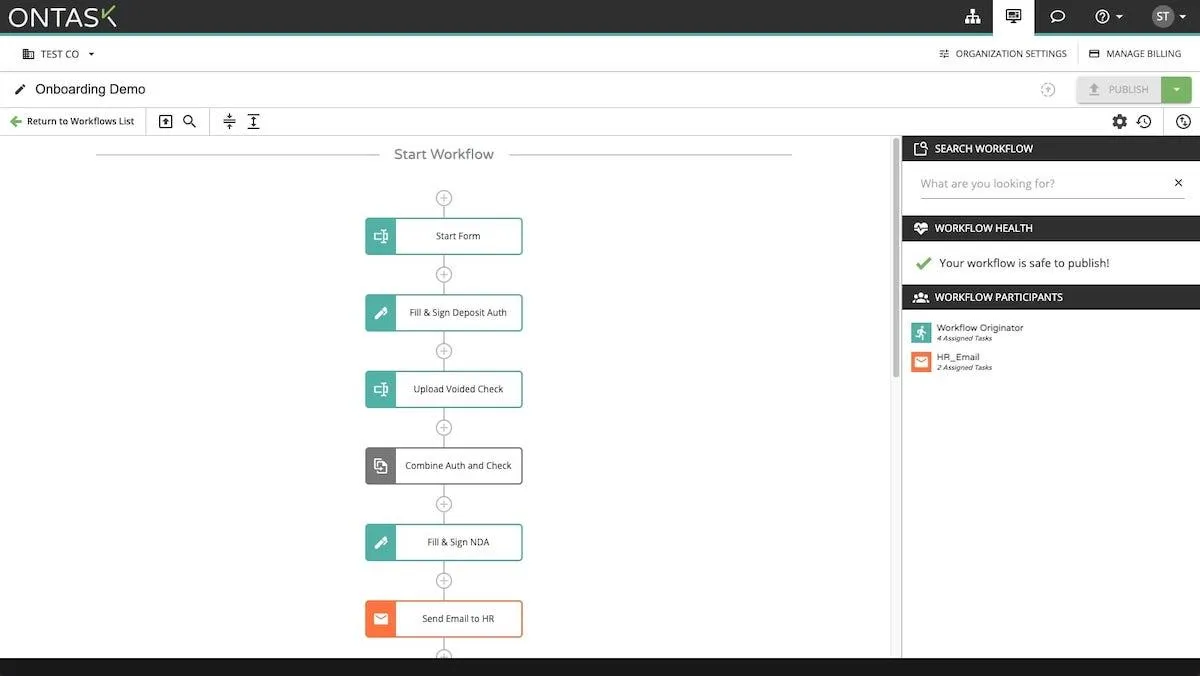Click the circled clock icon at far right
Screen dimensions: 1200x676
pos(1184,121)
